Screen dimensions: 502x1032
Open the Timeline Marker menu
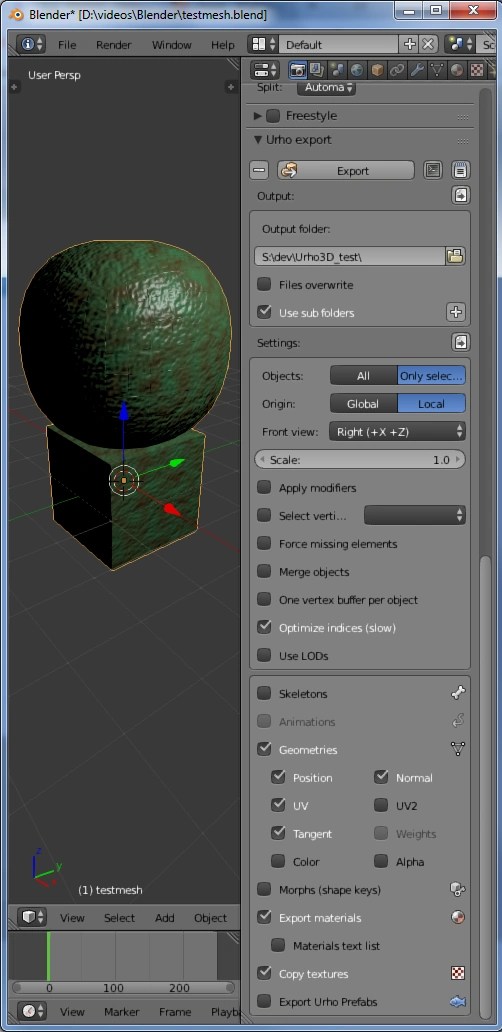click(x=121, y=1012)
